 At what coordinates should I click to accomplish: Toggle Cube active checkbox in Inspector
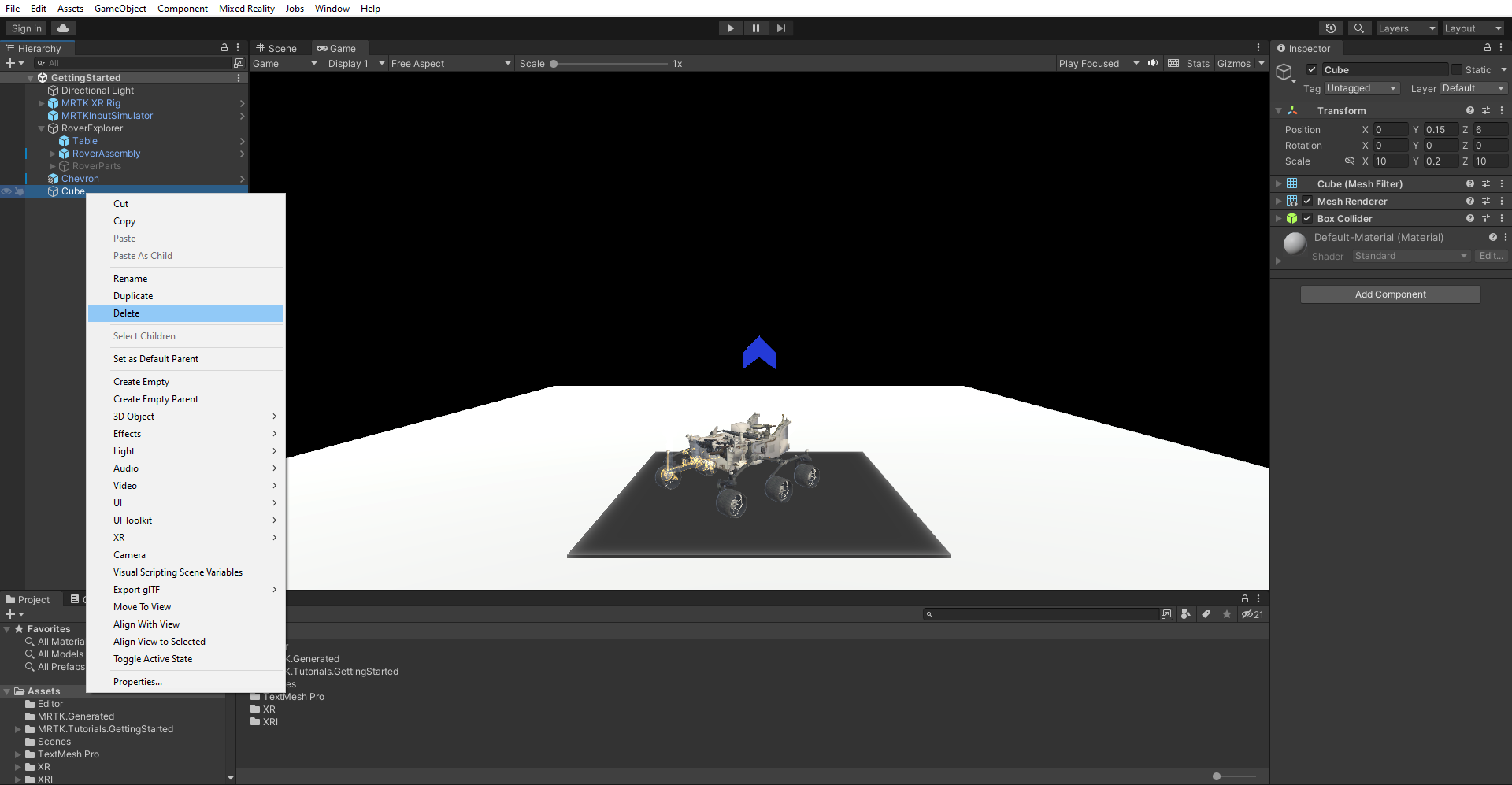[1312, 69]
